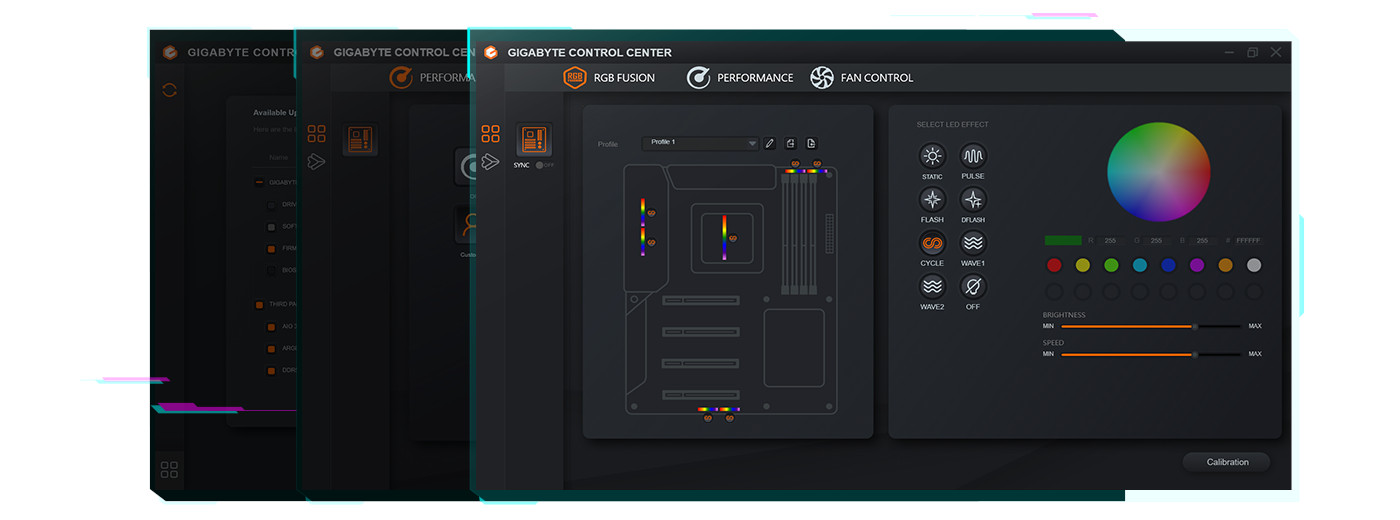Go to the RGB Fusion tab
The height and width of the screenshot is (520, 1400).
tap(609, 78)
